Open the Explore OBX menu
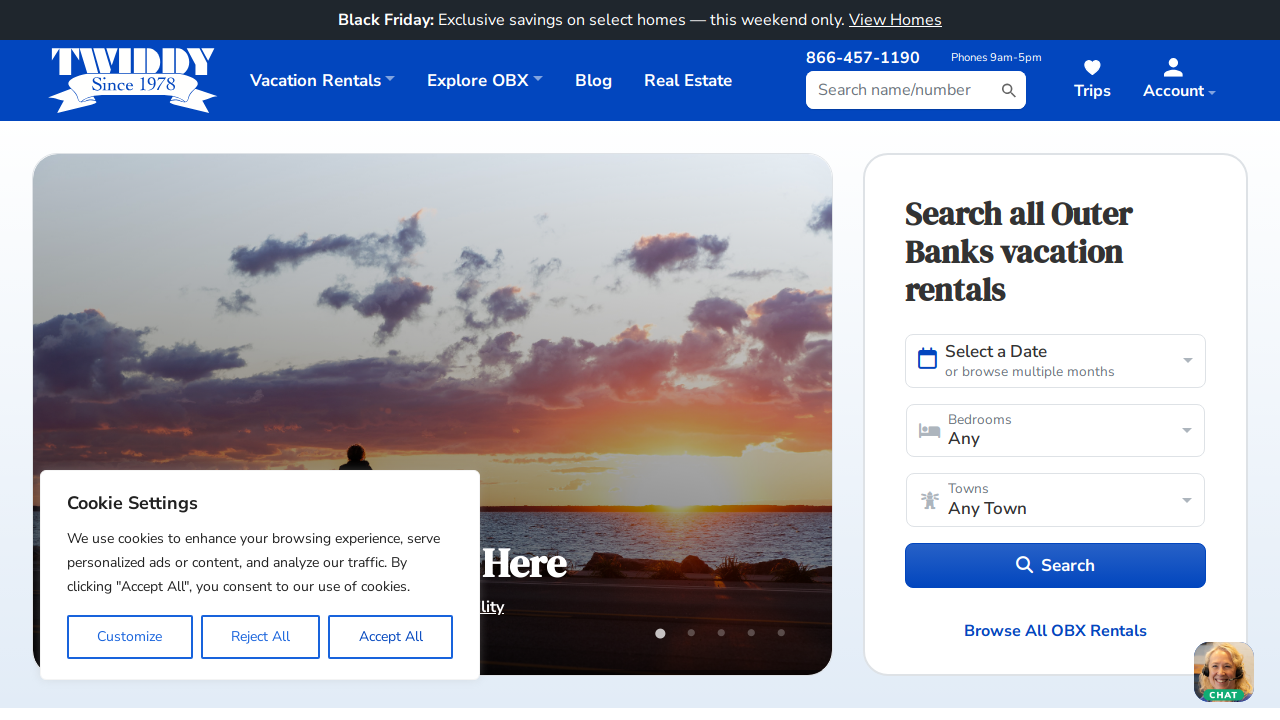This screenshot has height=720, width=1280. tap(485, 80)
